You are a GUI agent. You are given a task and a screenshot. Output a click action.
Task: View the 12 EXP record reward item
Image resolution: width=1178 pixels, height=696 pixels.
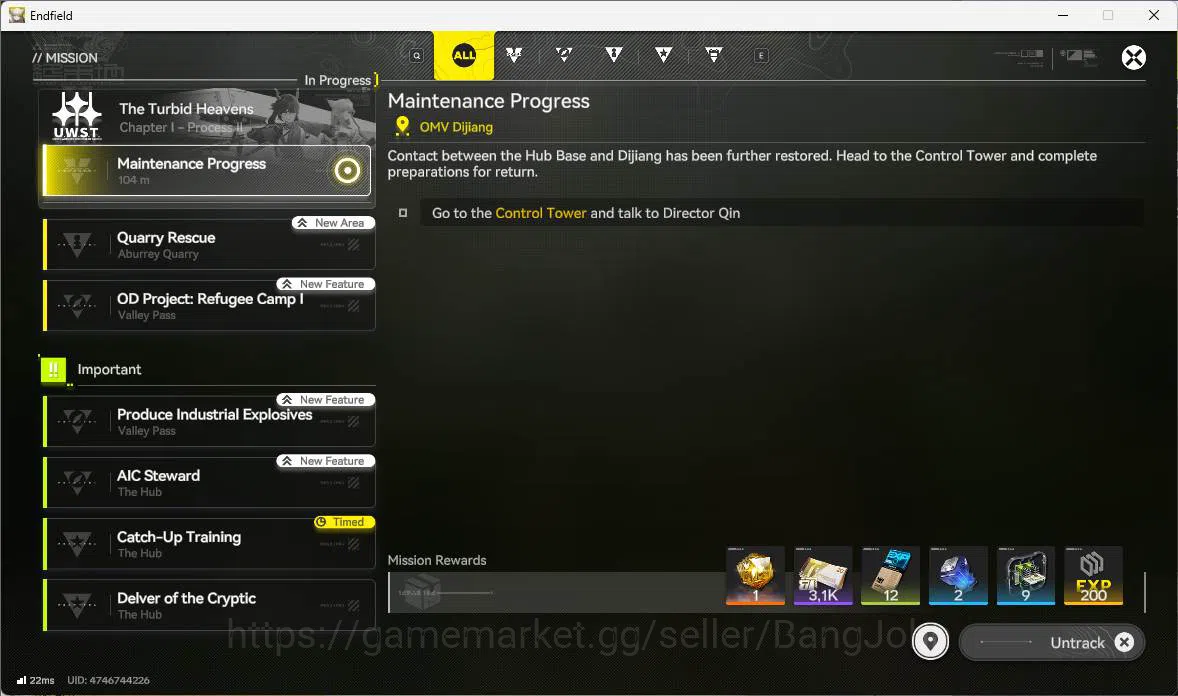click(x=890, y=576)
